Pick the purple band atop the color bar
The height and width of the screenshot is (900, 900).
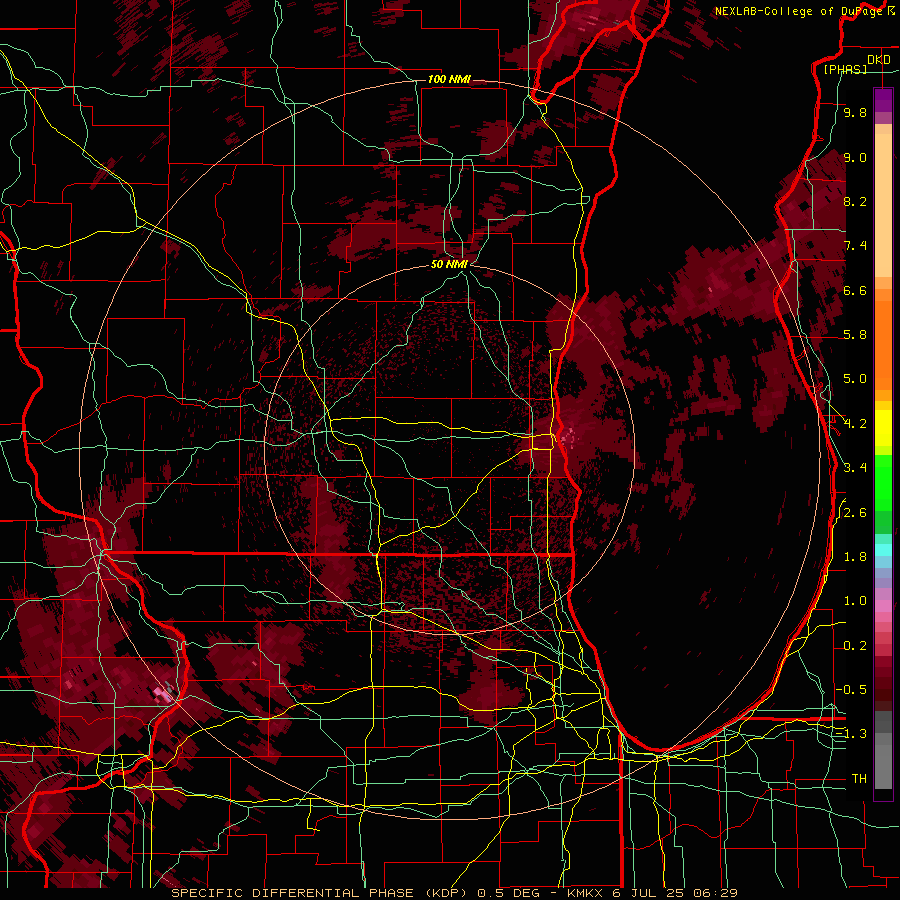(x=883, y=100)
